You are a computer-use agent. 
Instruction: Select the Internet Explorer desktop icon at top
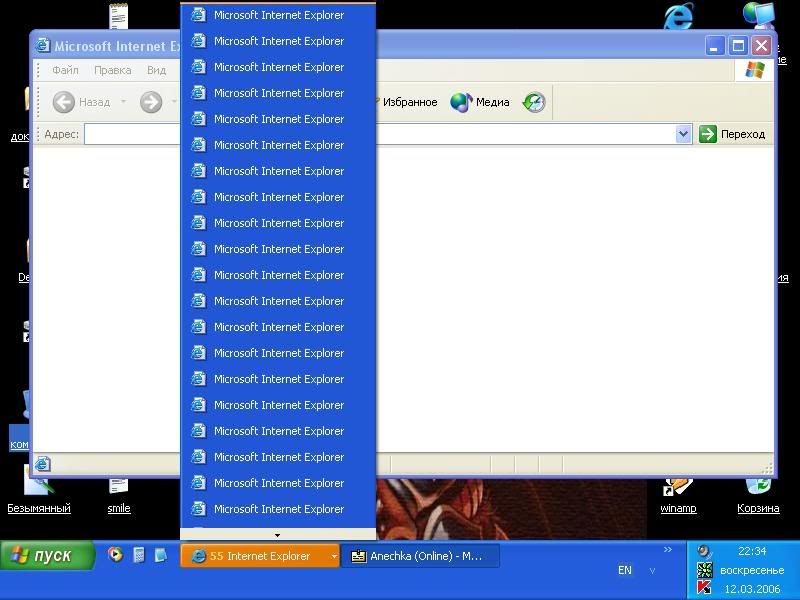(679, 15)
